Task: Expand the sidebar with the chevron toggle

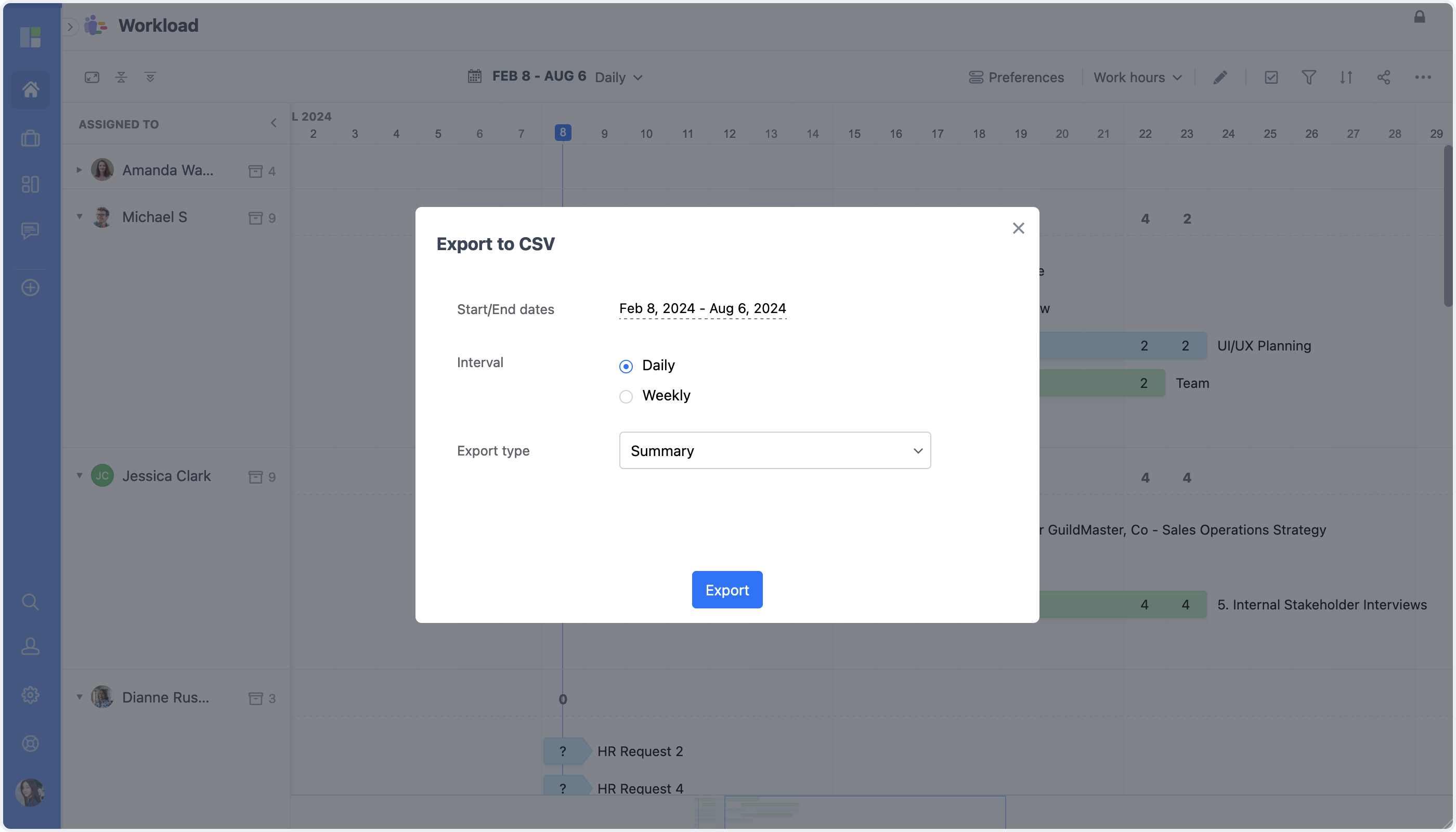Action: click(70, 27)
